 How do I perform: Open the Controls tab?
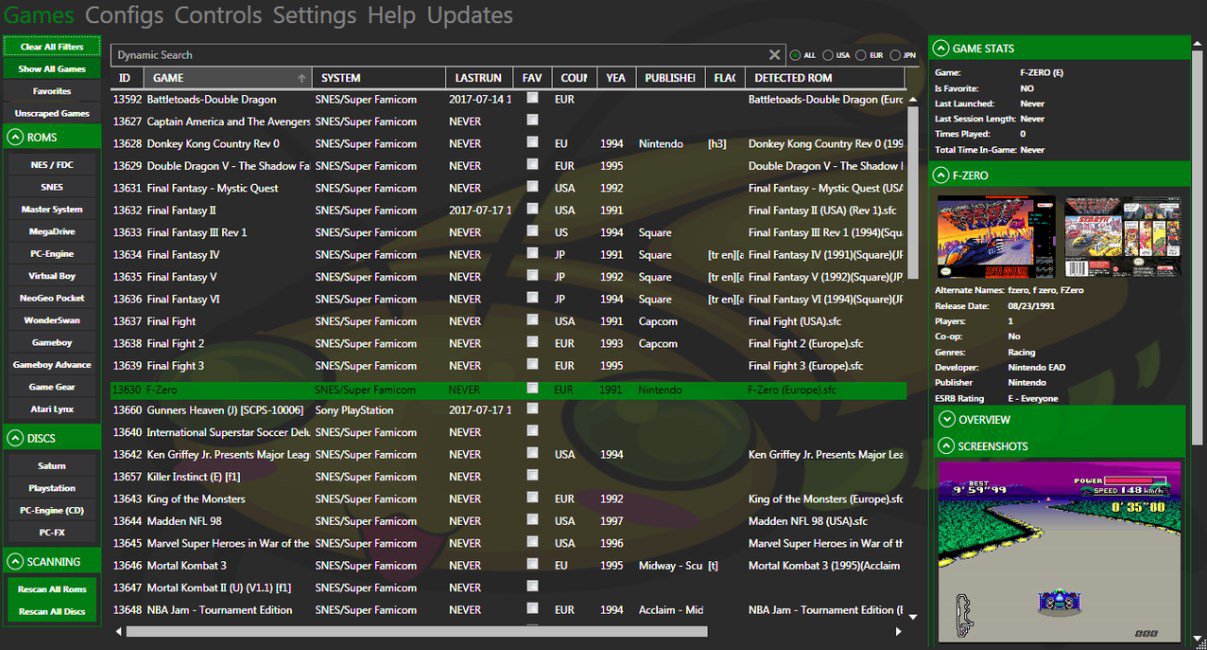(x=218, y=16)
